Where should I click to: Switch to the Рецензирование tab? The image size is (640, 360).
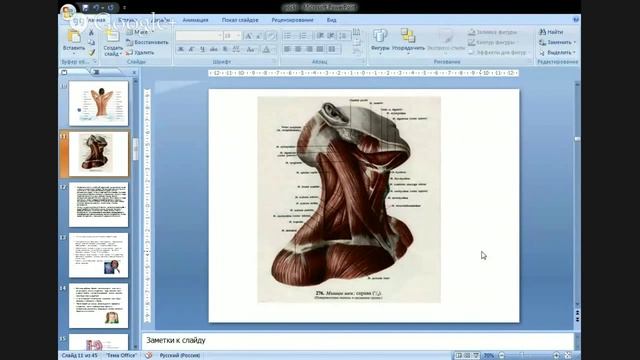point(293,20)
